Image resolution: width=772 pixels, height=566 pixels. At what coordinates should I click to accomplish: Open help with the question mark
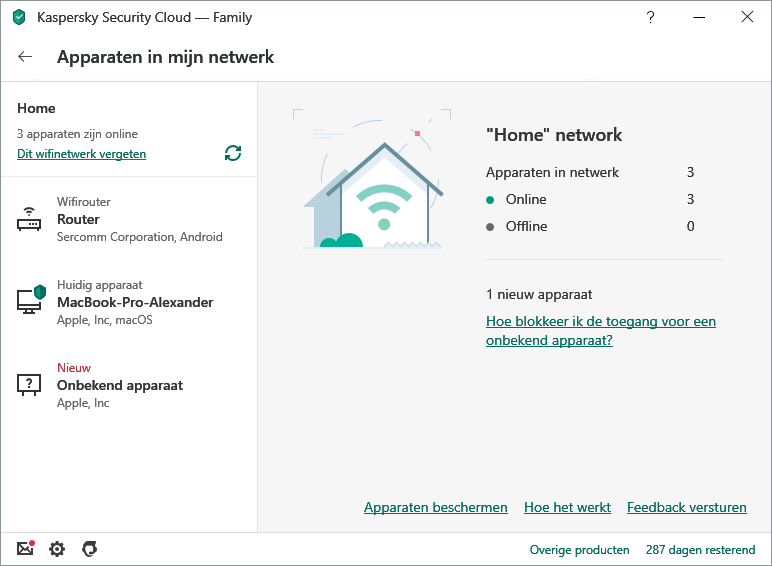tap(651, 17)
